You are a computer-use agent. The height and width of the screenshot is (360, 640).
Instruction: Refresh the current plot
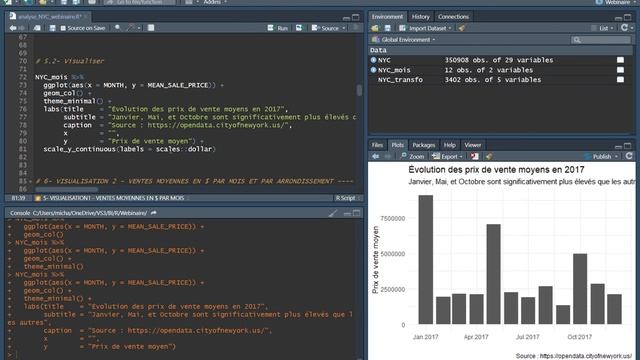[629, 156]
